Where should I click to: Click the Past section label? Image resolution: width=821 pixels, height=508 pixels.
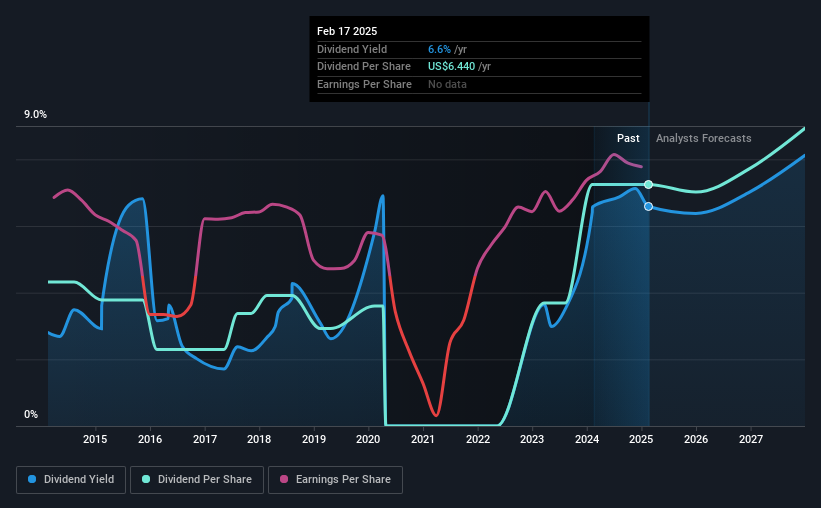[x=628, y=138]
